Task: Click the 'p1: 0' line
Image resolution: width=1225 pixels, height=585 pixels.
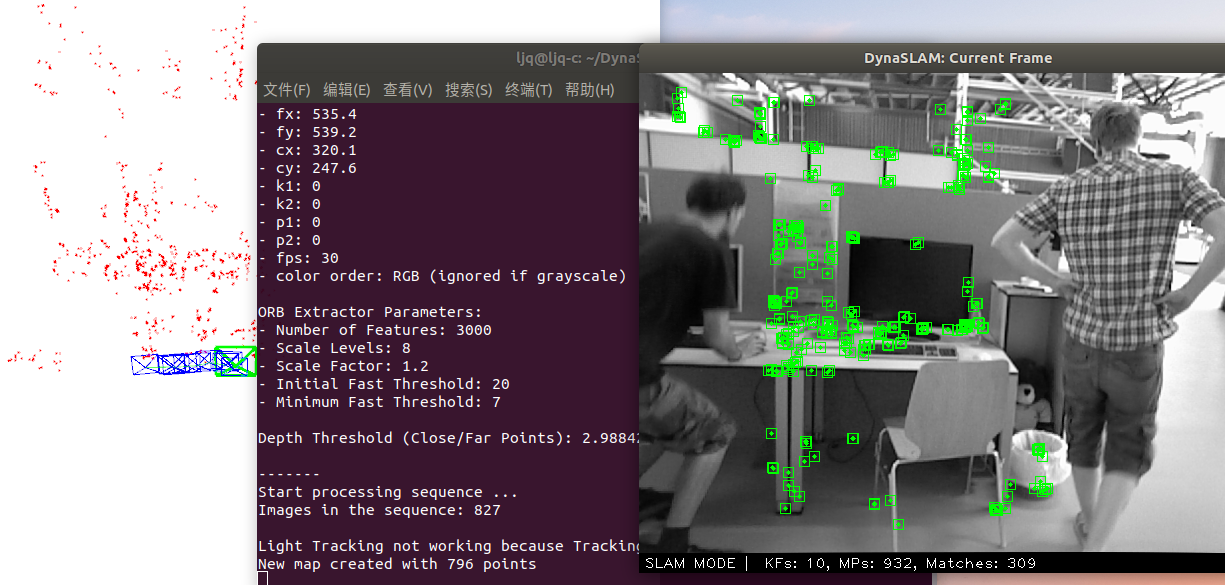Action: pos(290,222)
